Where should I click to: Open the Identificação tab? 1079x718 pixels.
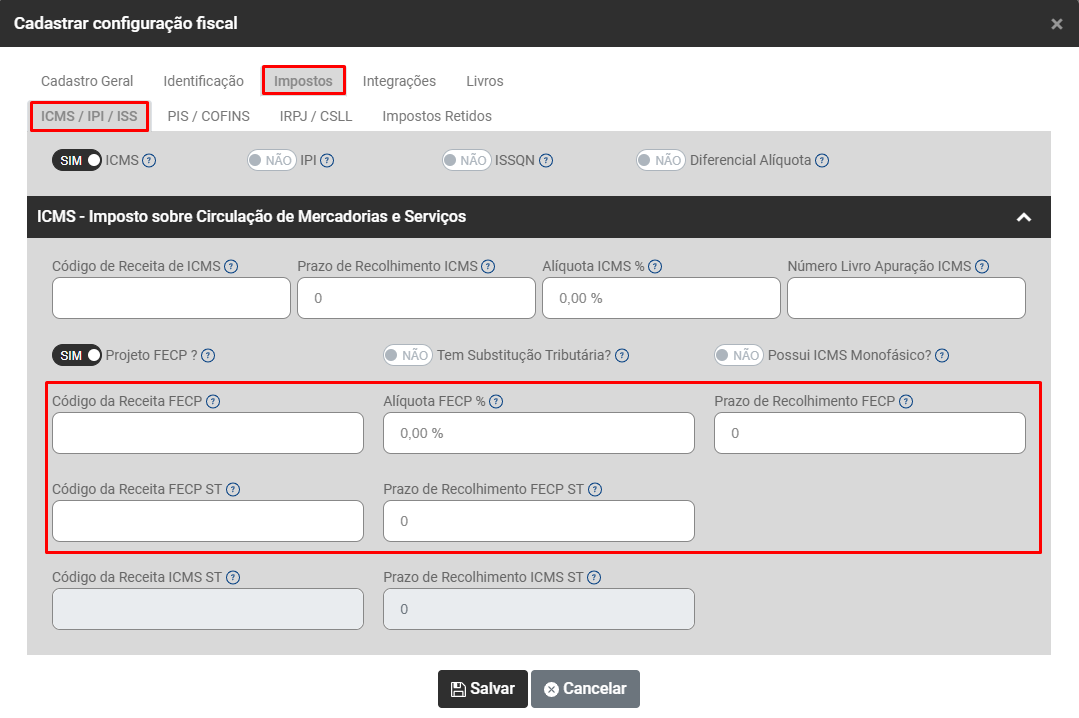click(x=204, y=81)
